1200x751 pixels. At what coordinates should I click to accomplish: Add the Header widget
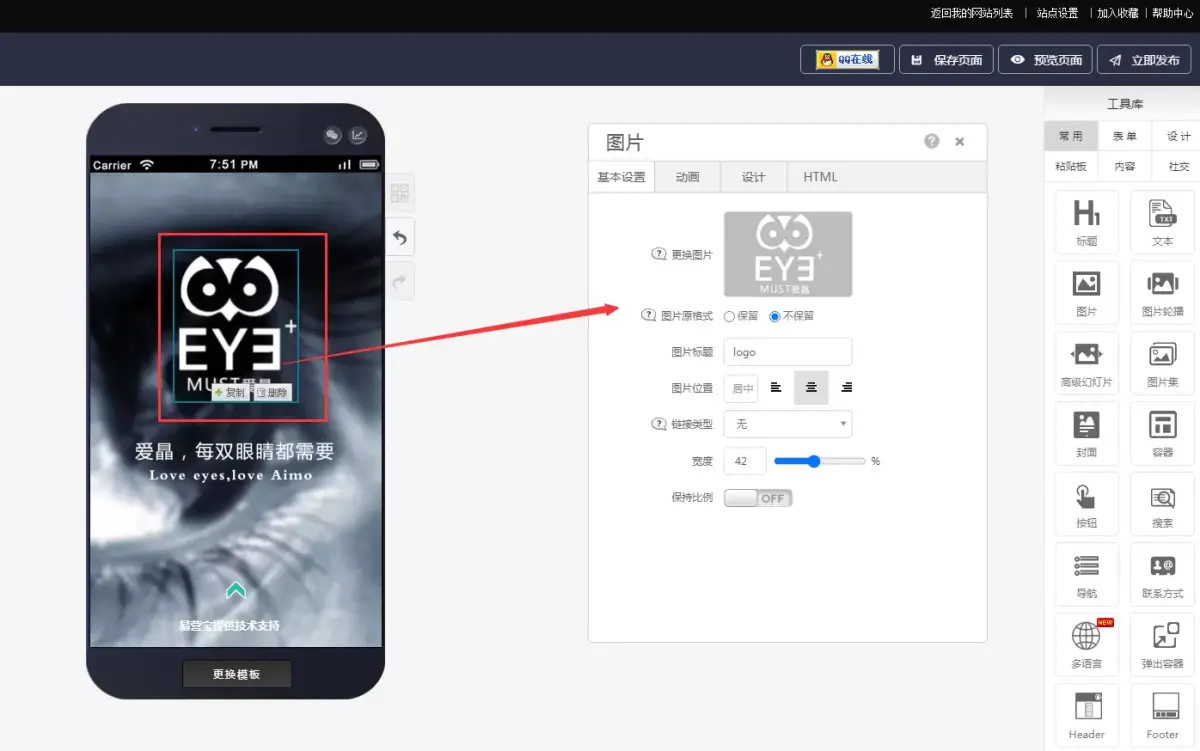click(x=1086, y=715)
